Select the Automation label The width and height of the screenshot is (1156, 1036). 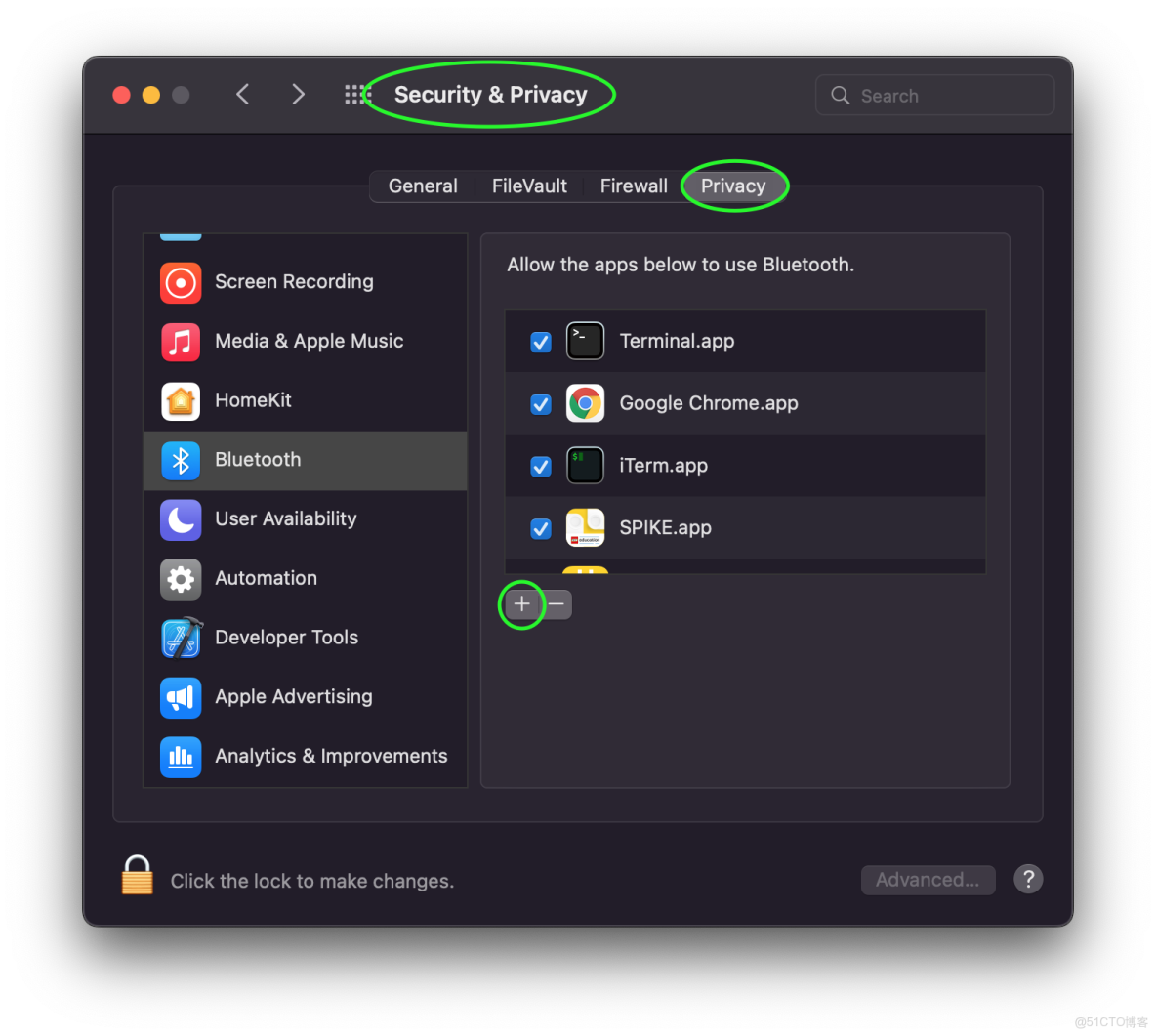(267, 578)
